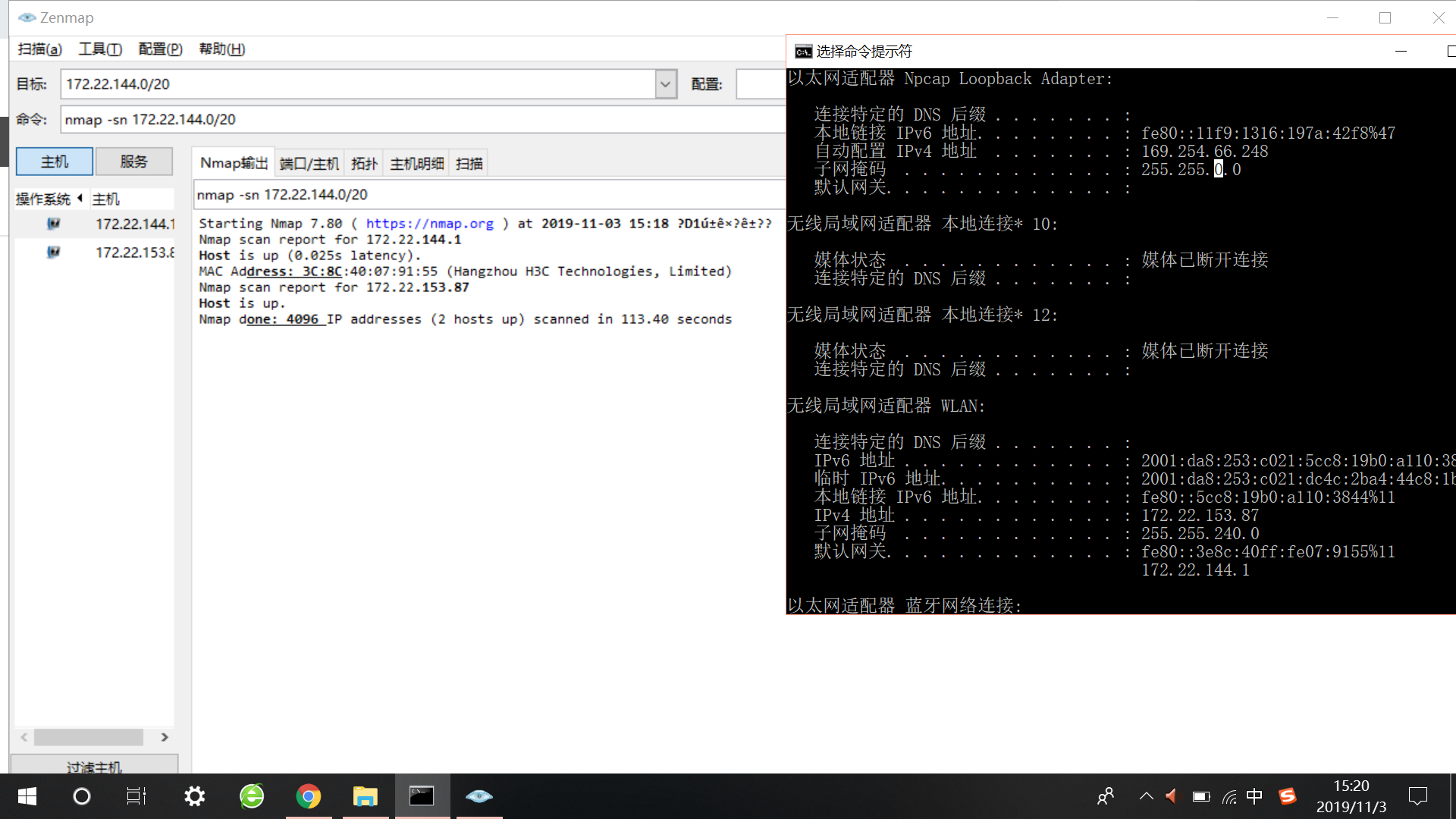Sort hosts by 操作系统 column header
The image size is (1456, 819).
click(43, 199)
